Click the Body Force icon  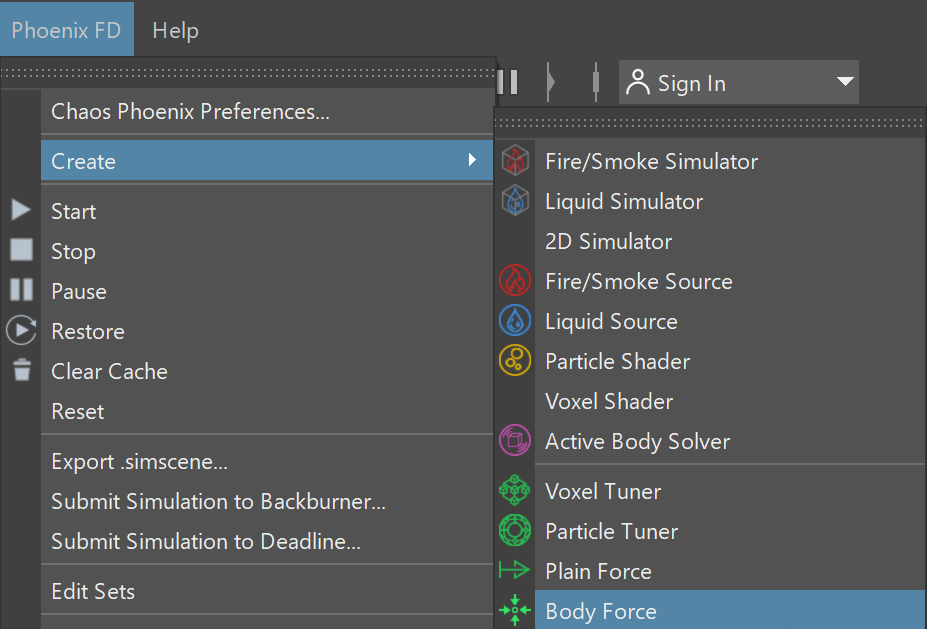pos(515,610)
